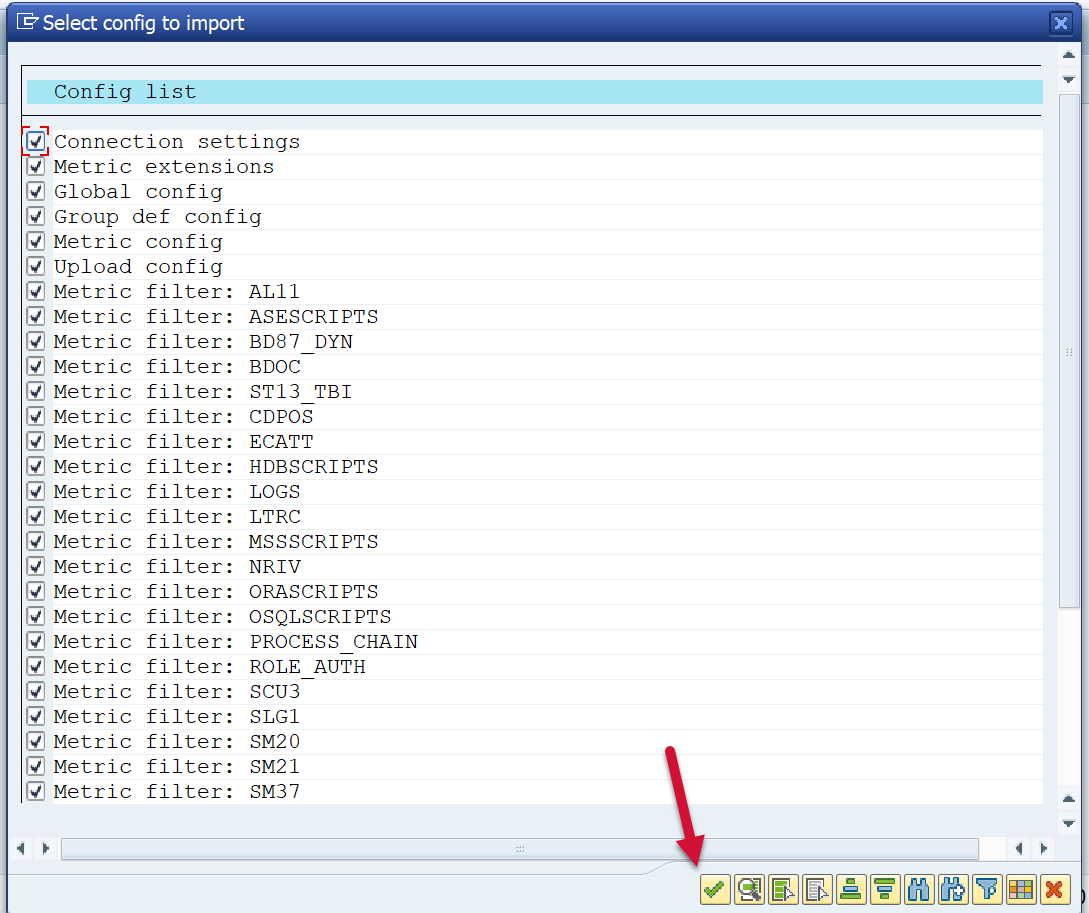Open the Details magnifier icon in bottom toolbar
The height and width of the screenshot is (913, 1089).
pyautogui.click(x=749, y=888)
